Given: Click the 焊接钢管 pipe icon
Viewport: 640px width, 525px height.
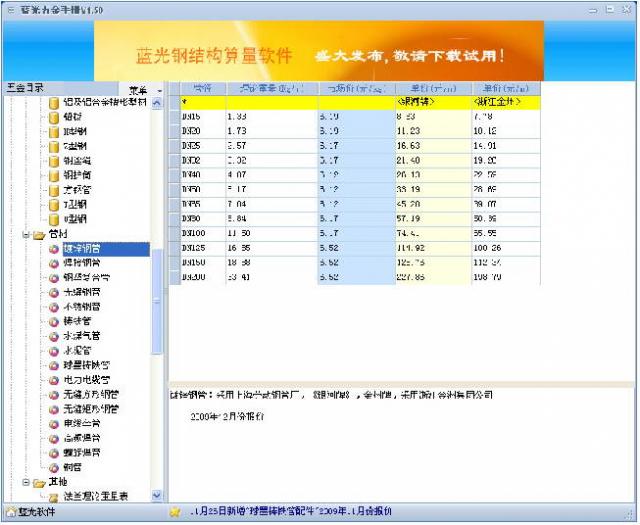Looking at the screenshot, I should point(54,263).
